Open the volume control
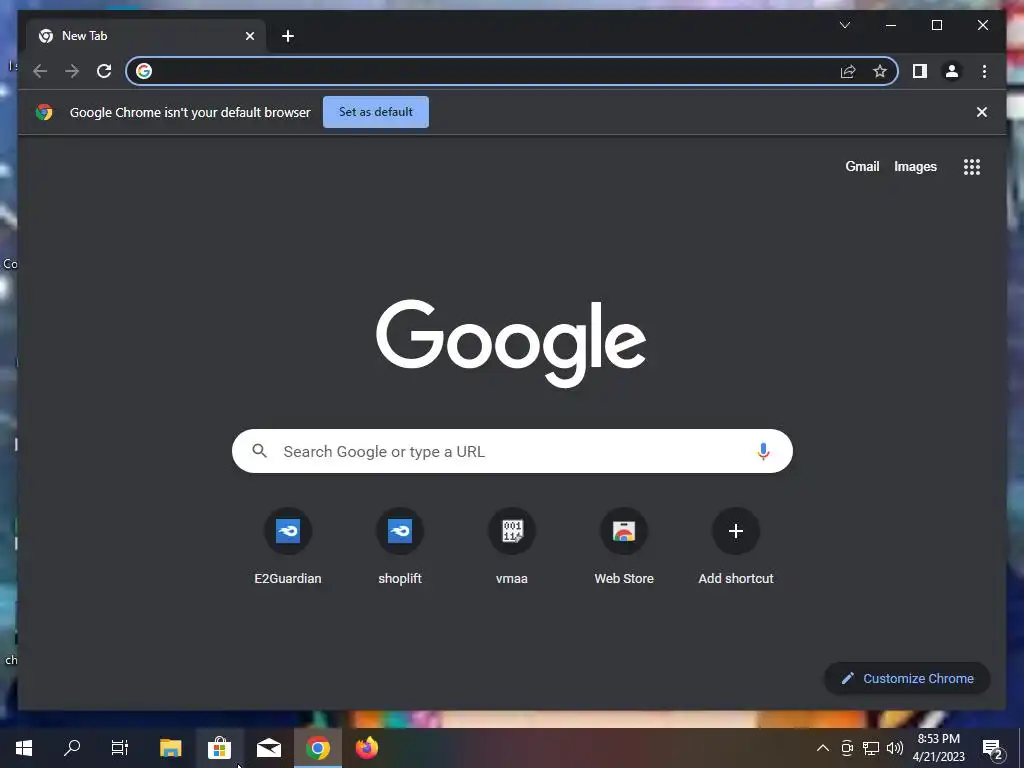1024x768 pixels. (895, 748)
